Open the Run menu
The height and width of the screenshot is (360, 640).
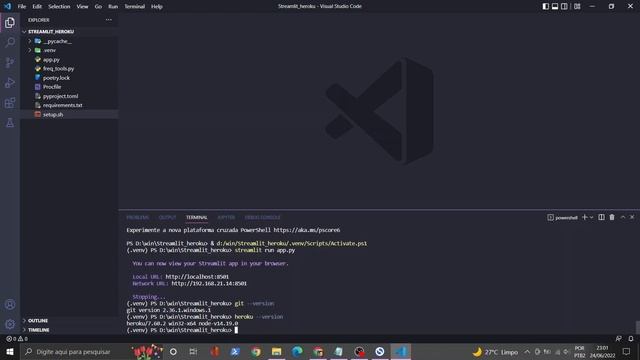(x=113, y=7)
